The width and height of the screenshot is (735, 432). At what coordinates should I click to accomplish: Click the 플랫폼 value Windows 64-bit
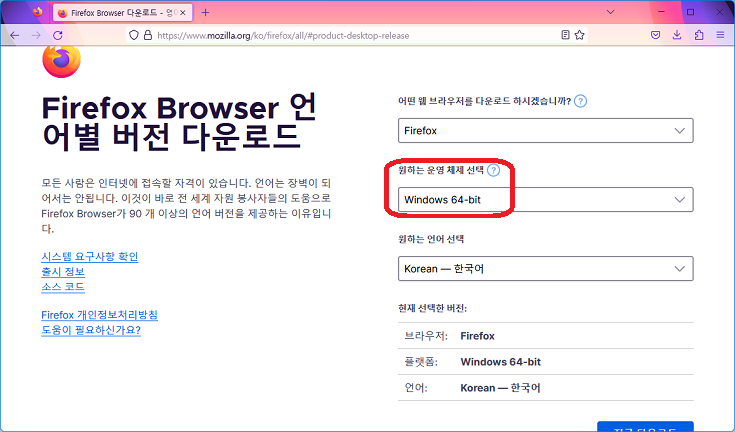(501, 362)
